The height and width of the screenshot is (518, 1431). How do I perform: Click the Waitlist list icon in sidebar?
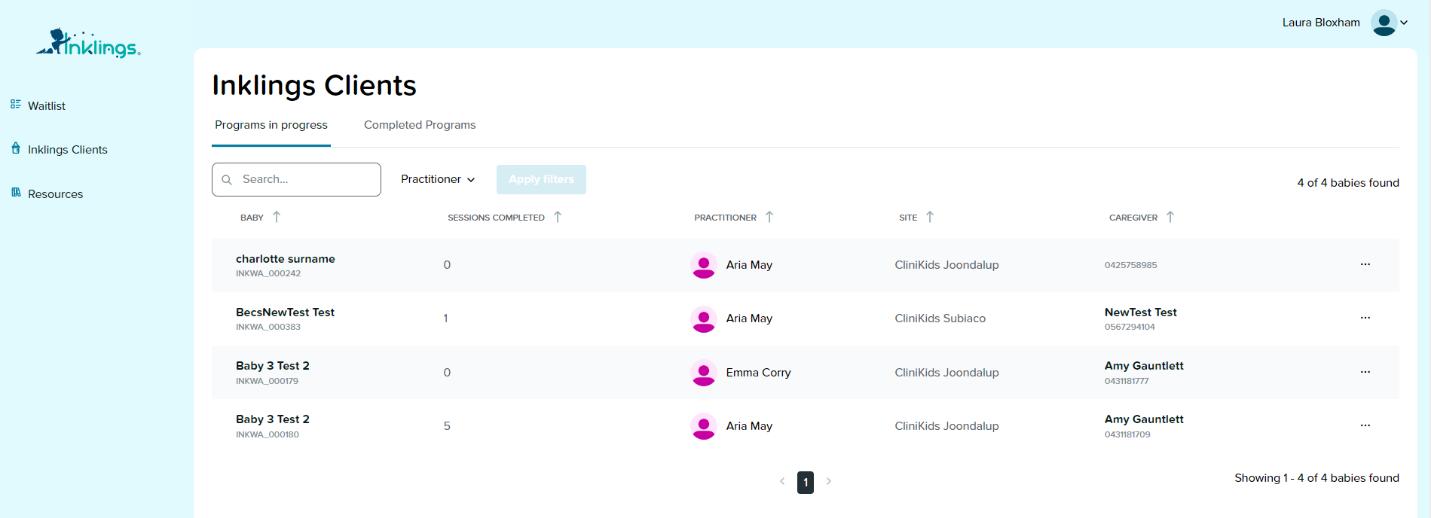tap(16, 105)
